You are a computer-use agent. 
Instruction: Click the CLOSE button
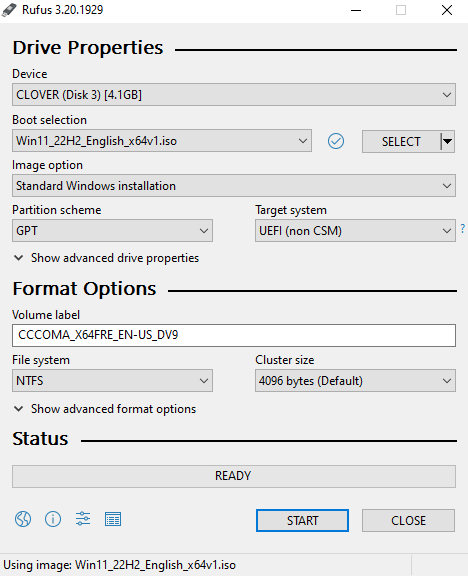pyautogui.click(x=408, y=520)
